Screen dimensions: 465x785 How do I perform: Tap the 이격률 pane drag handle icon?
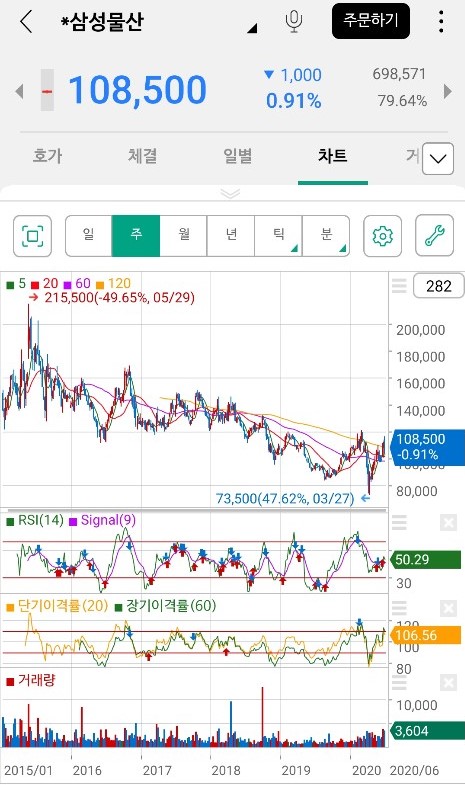point(399,608)
